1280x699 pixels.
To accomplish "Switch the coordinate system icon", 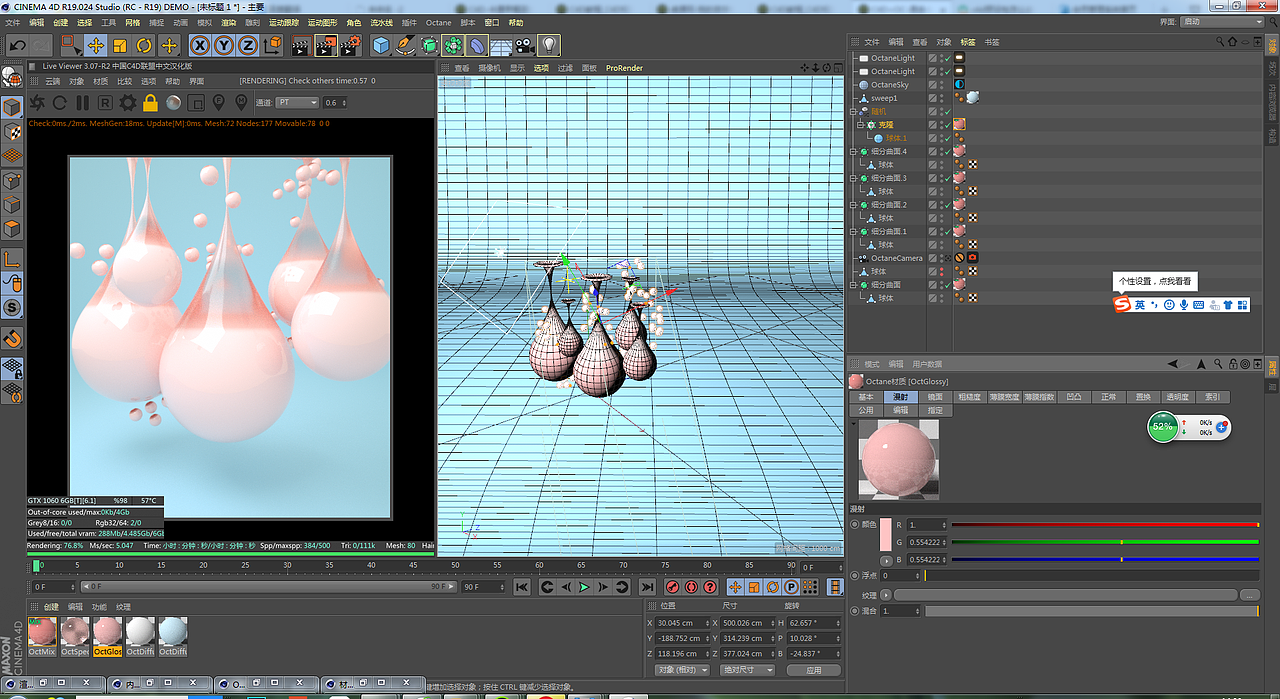I will pos(272,45).
